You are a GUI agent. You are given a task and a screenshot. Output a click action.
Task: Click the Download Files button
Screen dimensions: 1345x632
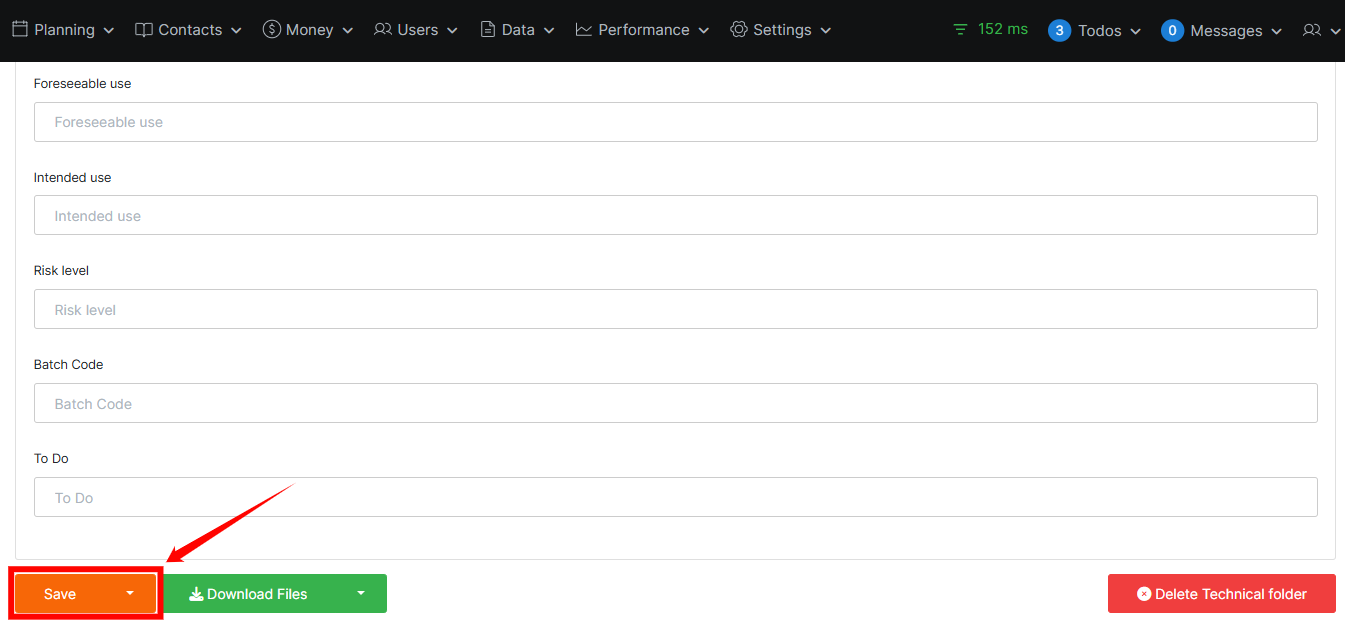point(249,594)
